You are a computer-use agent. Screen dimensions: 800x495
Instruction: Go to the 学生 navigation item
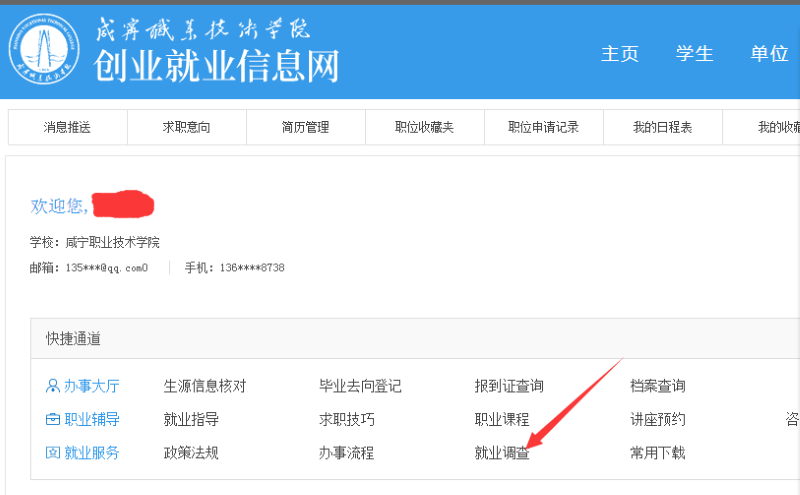pyautogui.click(x=694, y=54)
